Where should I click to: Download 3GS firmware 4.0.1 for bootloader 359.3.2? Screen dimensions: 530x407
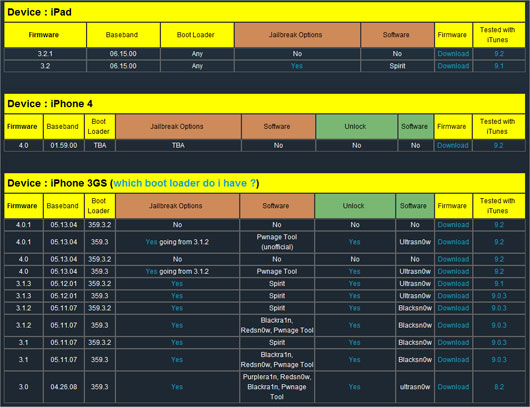coord(453,225)
